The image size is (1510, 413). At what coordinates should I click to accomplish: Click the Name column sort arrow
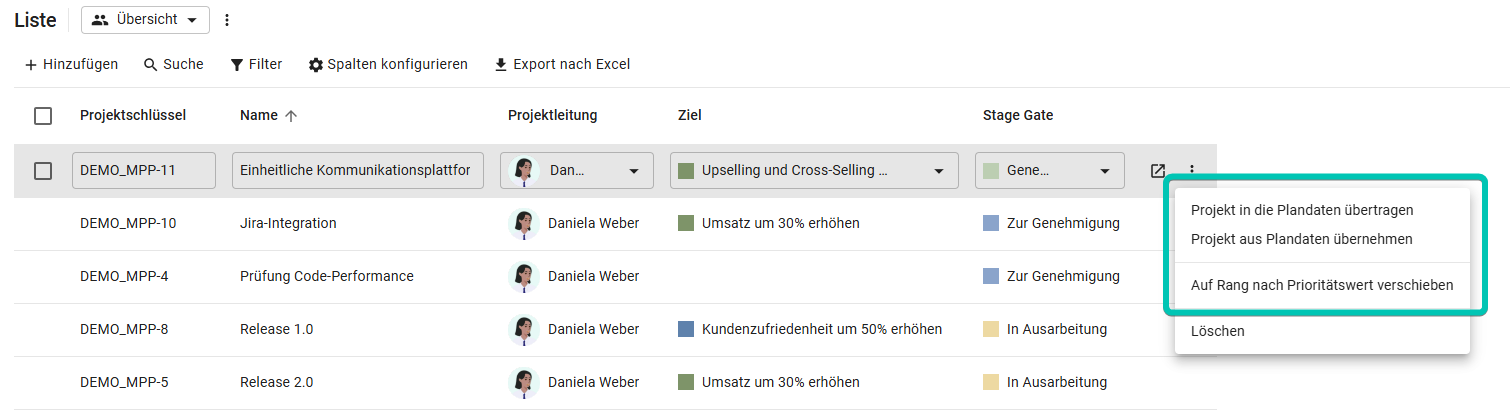click(291, 116)
